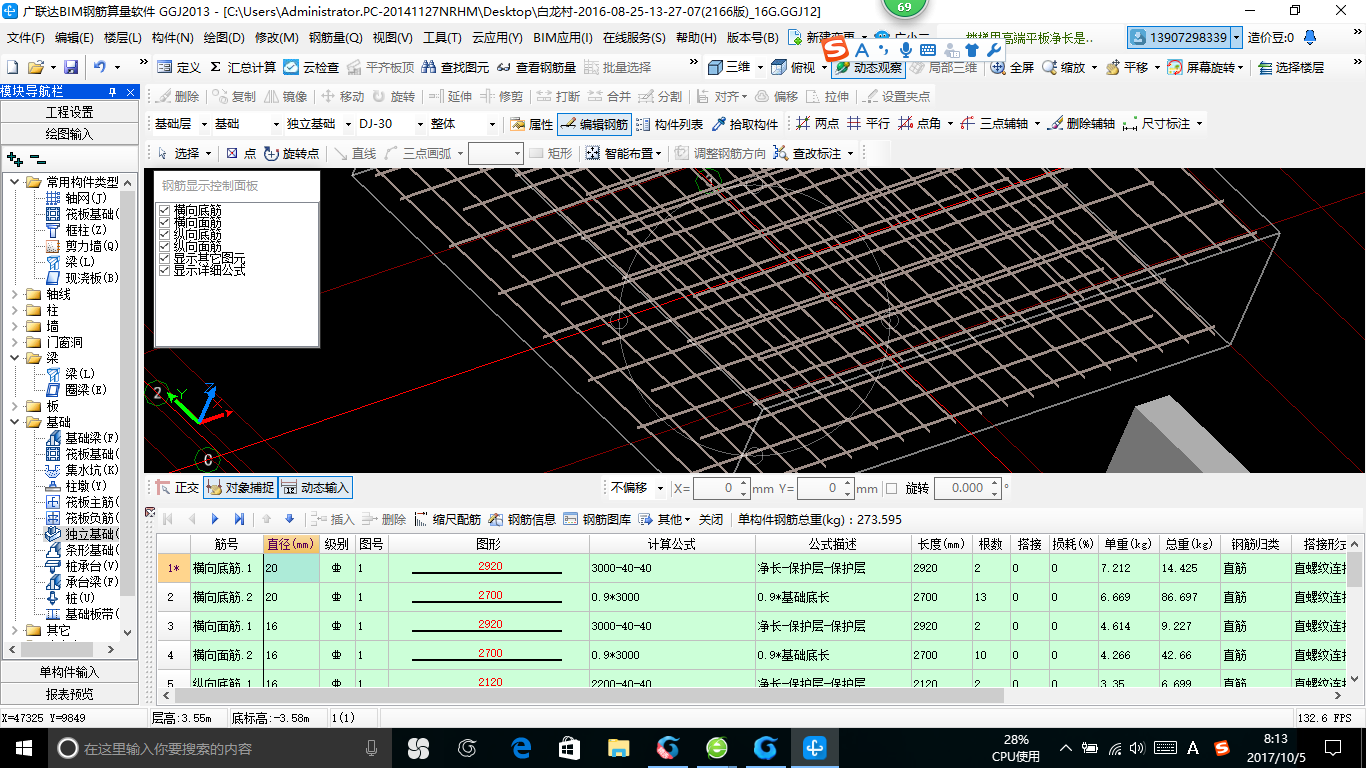Open File Explorer from the taskbar
The height and width of the screenshot is (768, 1366).
619,747
